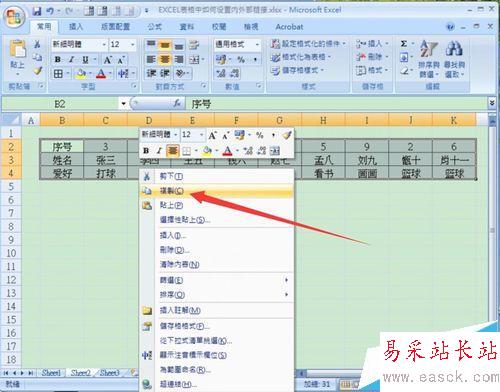Open the Sheet2 worksheet tab
The height and width of the screenshot is (392, 500).
coord(80,373)
